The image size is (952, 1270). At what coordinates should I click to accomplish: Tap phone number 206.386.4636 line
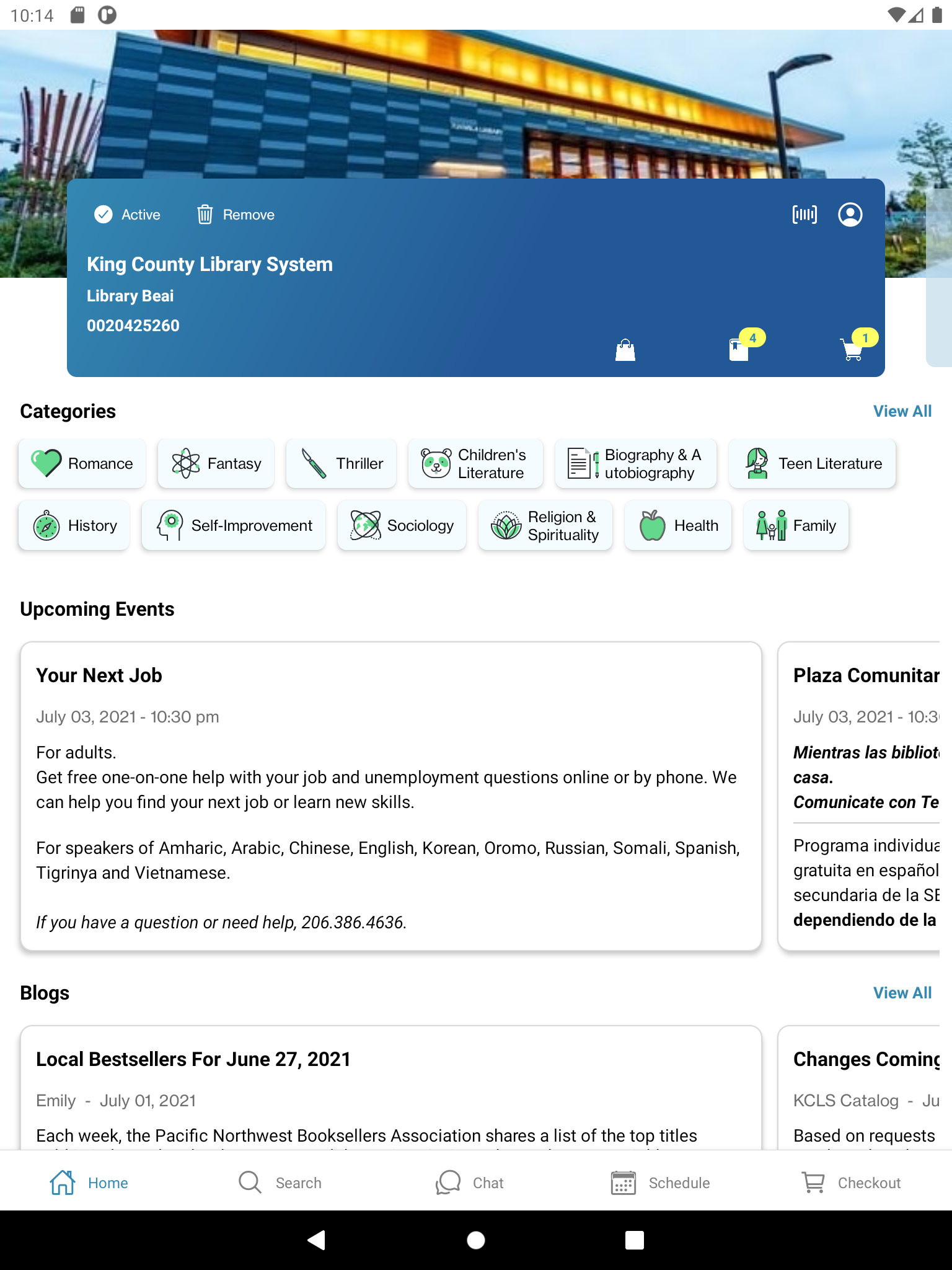click(x=221, y=923)
